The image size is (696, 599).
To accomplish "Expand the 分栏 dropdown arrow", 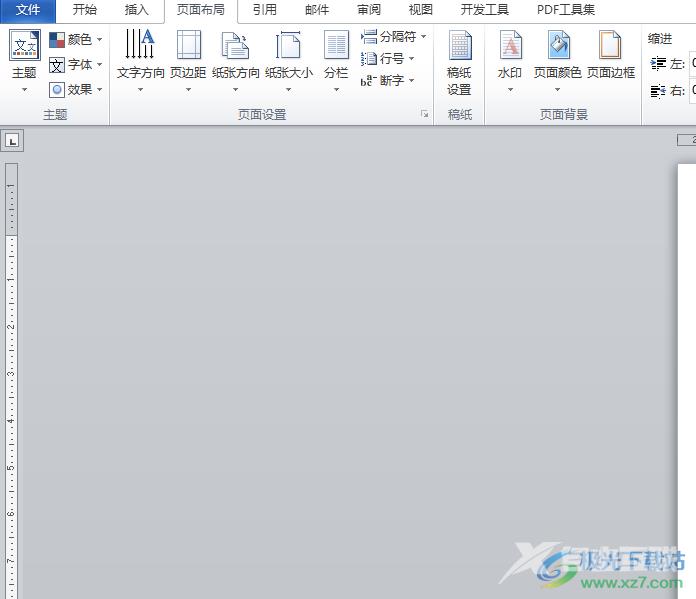I will 336,90.
